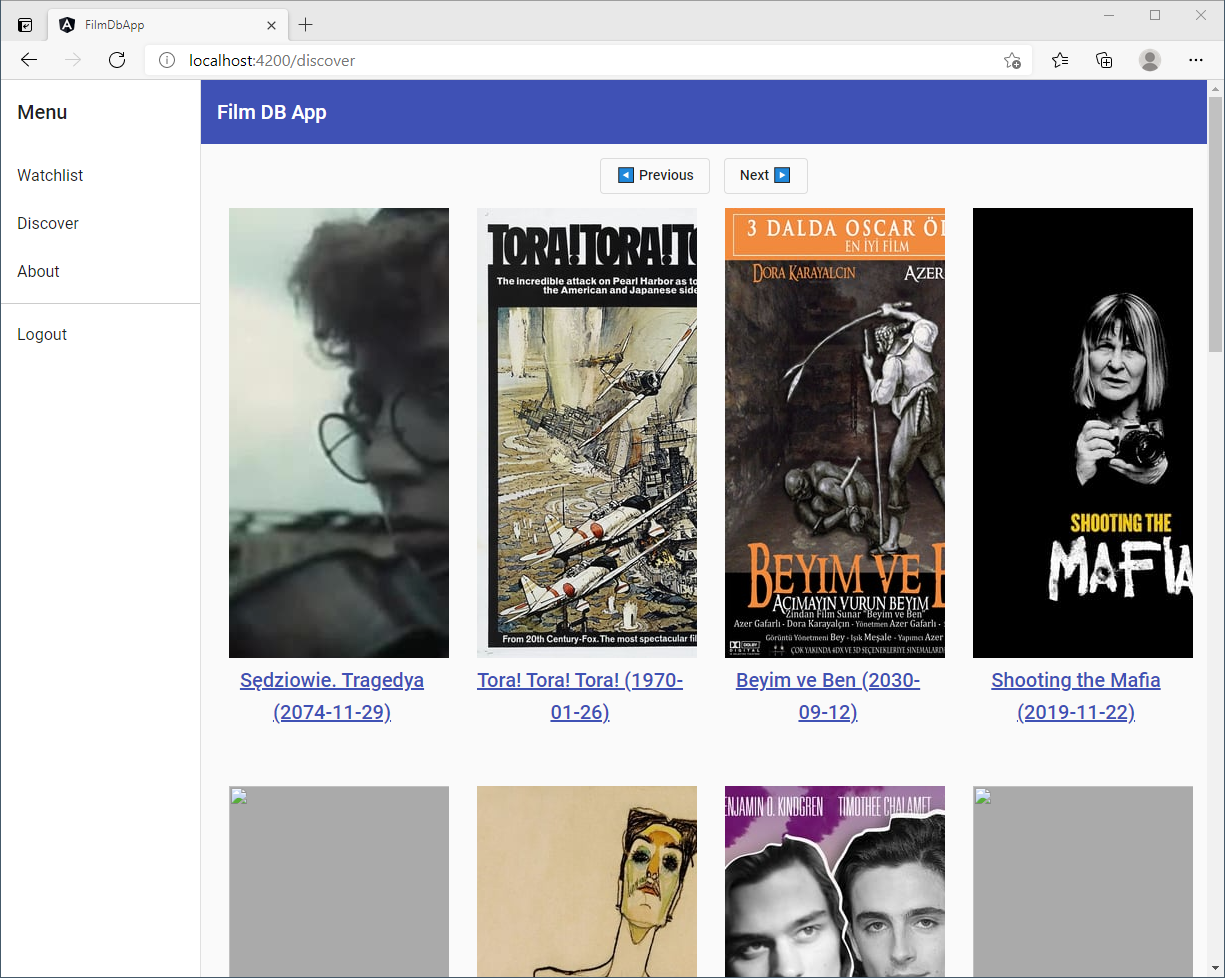Open browser Settings and more menu

tap(1196, 60)
